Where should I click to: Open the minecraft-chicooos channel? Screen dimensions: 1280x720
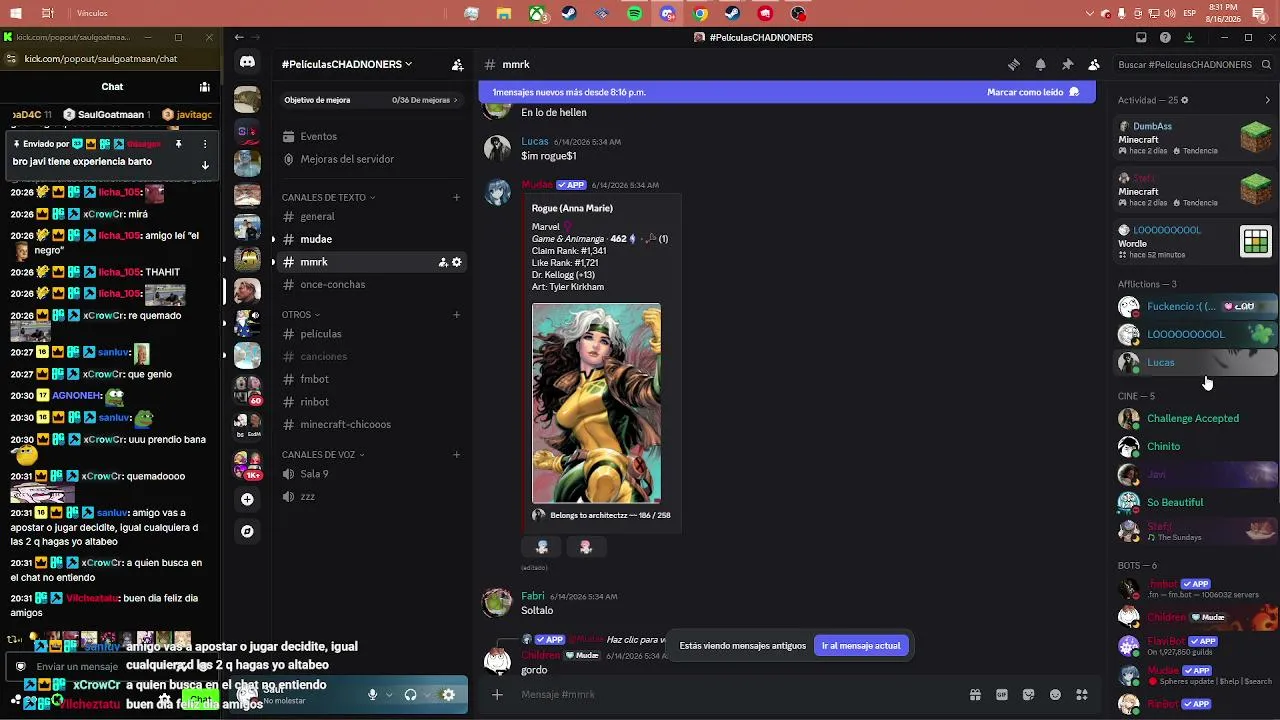pos(370,425)
